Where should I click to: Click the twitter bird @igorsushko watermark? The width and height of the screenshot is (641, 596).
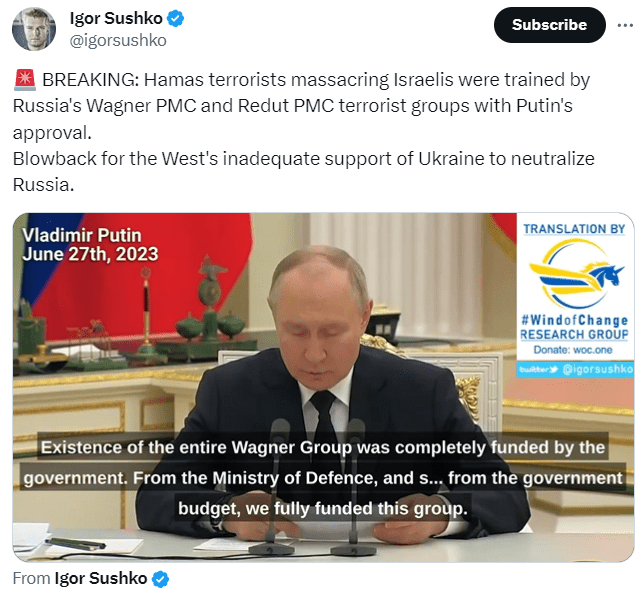(x=576, y=370)
